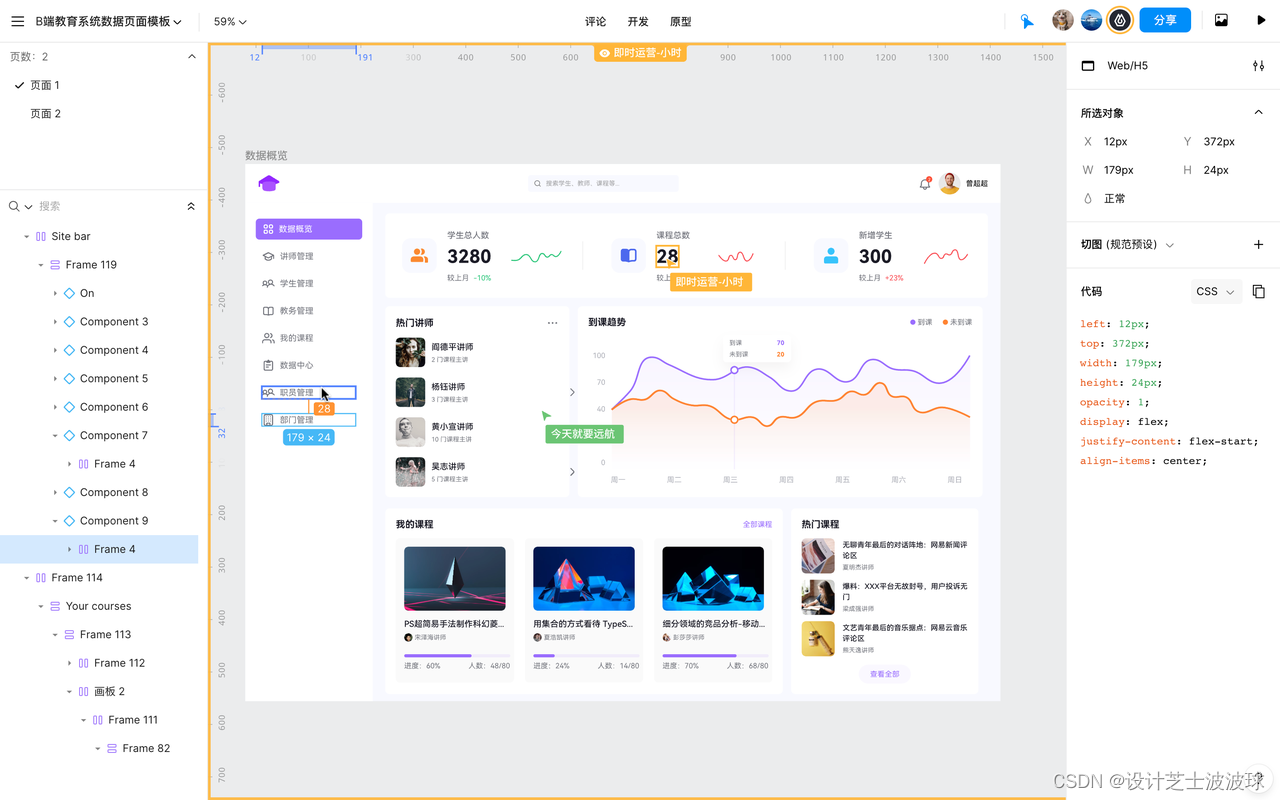Image resolution: width=1280 pixels, height=800 pixels.
Task: Click the blue 分享 button
Action: [1165, 20]
